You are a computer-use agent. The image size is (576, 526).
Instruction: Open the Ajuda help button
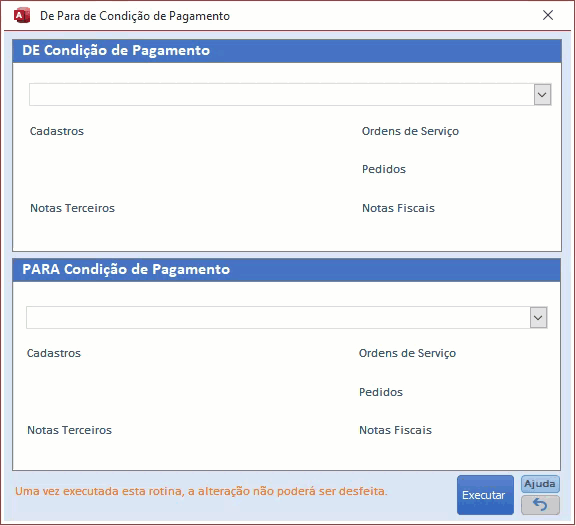click(540, 484)
